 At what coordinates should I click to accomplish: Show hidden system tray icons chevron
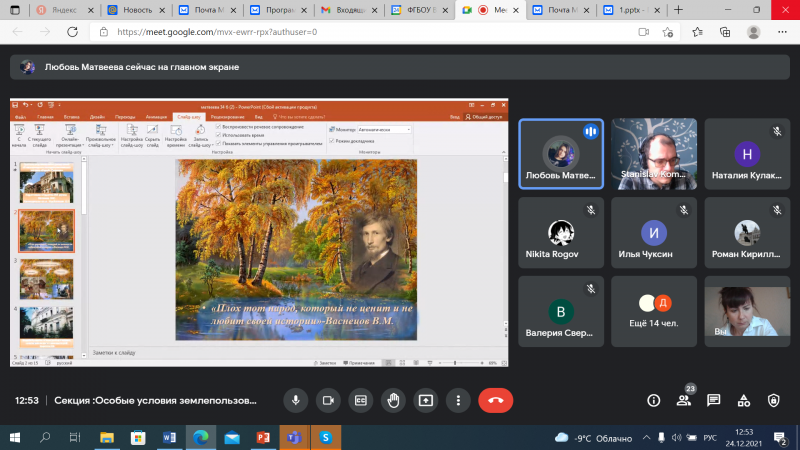(x=646, y=438)
